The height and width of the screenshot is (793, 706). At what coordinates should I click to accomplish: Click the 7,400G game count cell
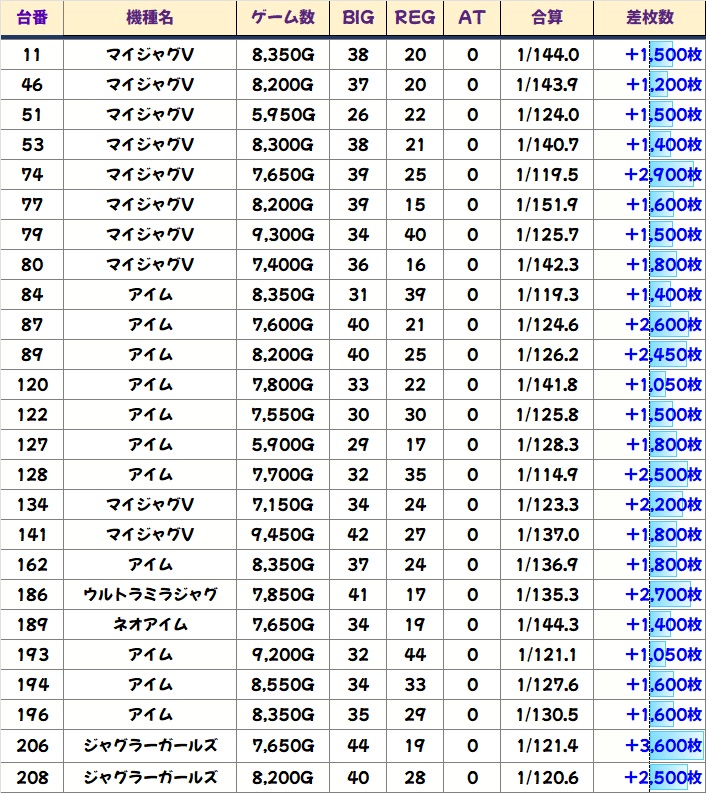(283, 265)
